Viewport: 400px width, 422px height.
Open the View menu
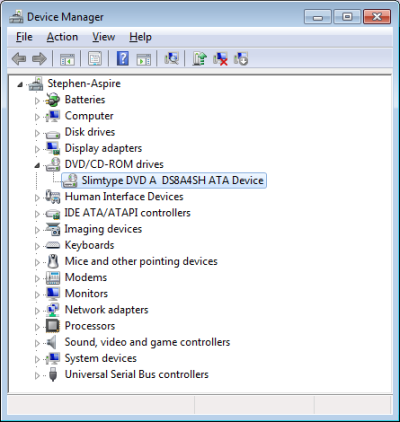104,37
